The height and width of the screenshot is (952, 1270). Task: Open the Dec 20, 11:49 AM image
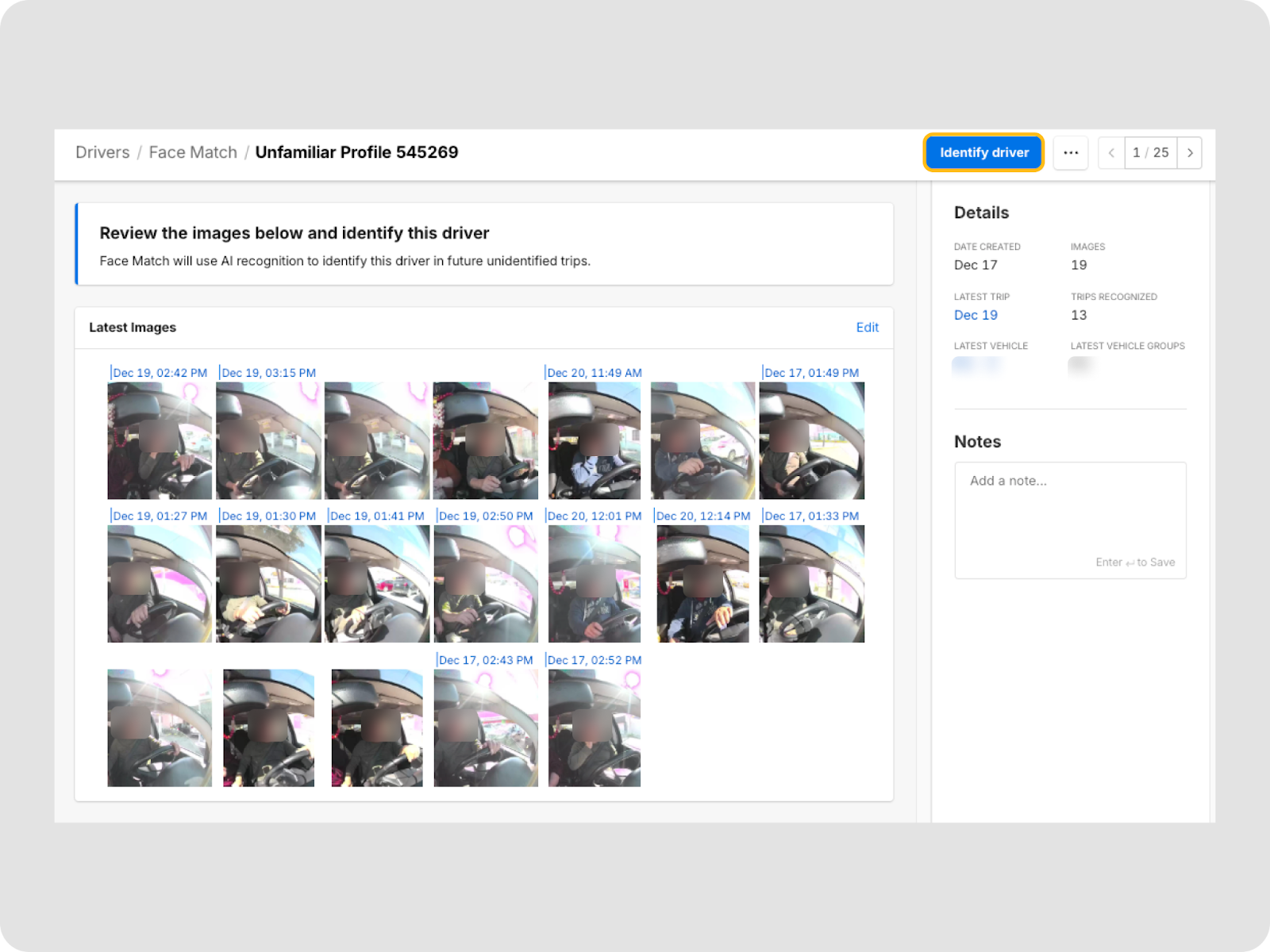click(x=595, y=440)
